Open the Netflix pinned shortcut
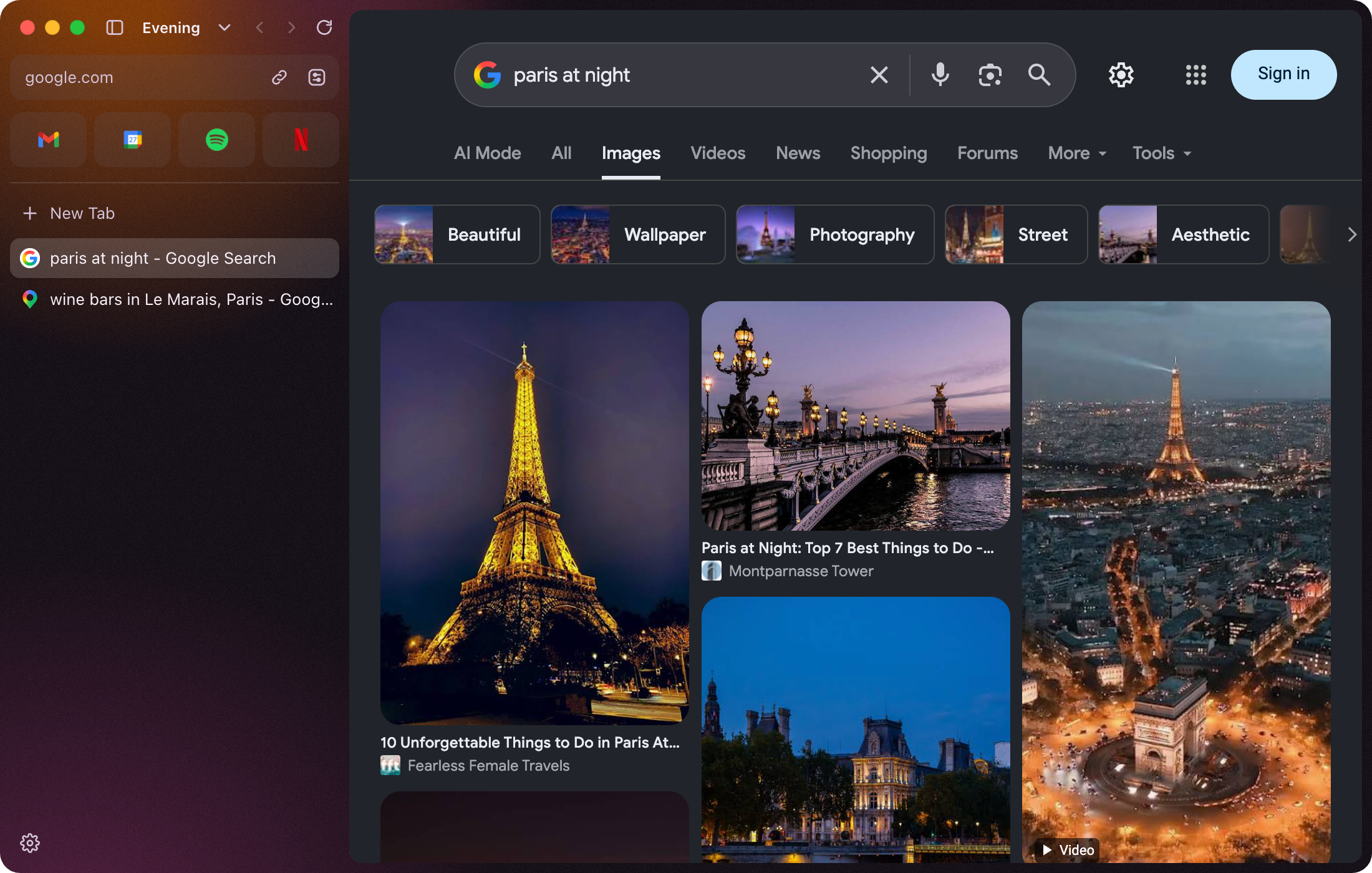The width and height of the screenshot is (1372, 873). pos(301,140)
